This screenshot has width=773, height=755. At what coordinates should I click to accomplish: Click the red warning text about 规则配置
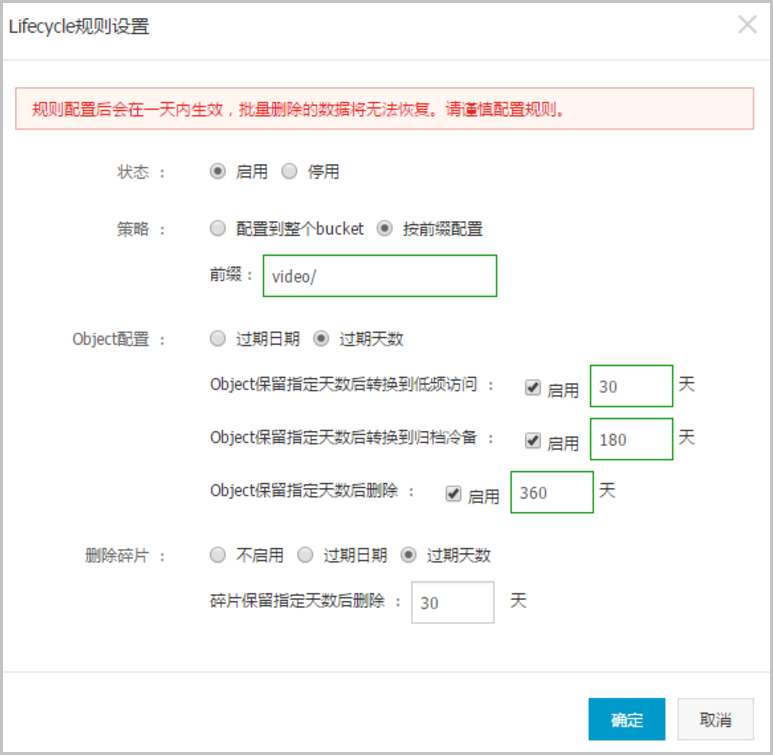(x=298, y=109)
